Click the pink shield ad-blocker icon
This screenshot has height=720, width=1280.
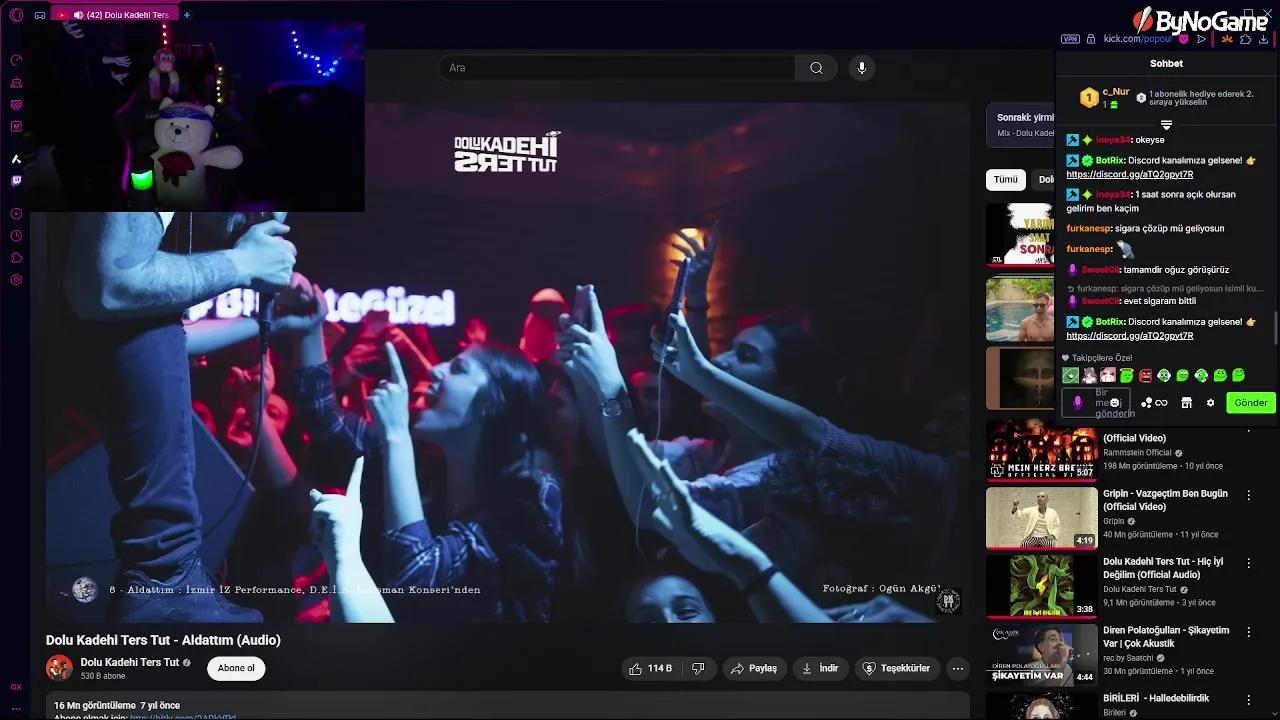click(1184, 39)
